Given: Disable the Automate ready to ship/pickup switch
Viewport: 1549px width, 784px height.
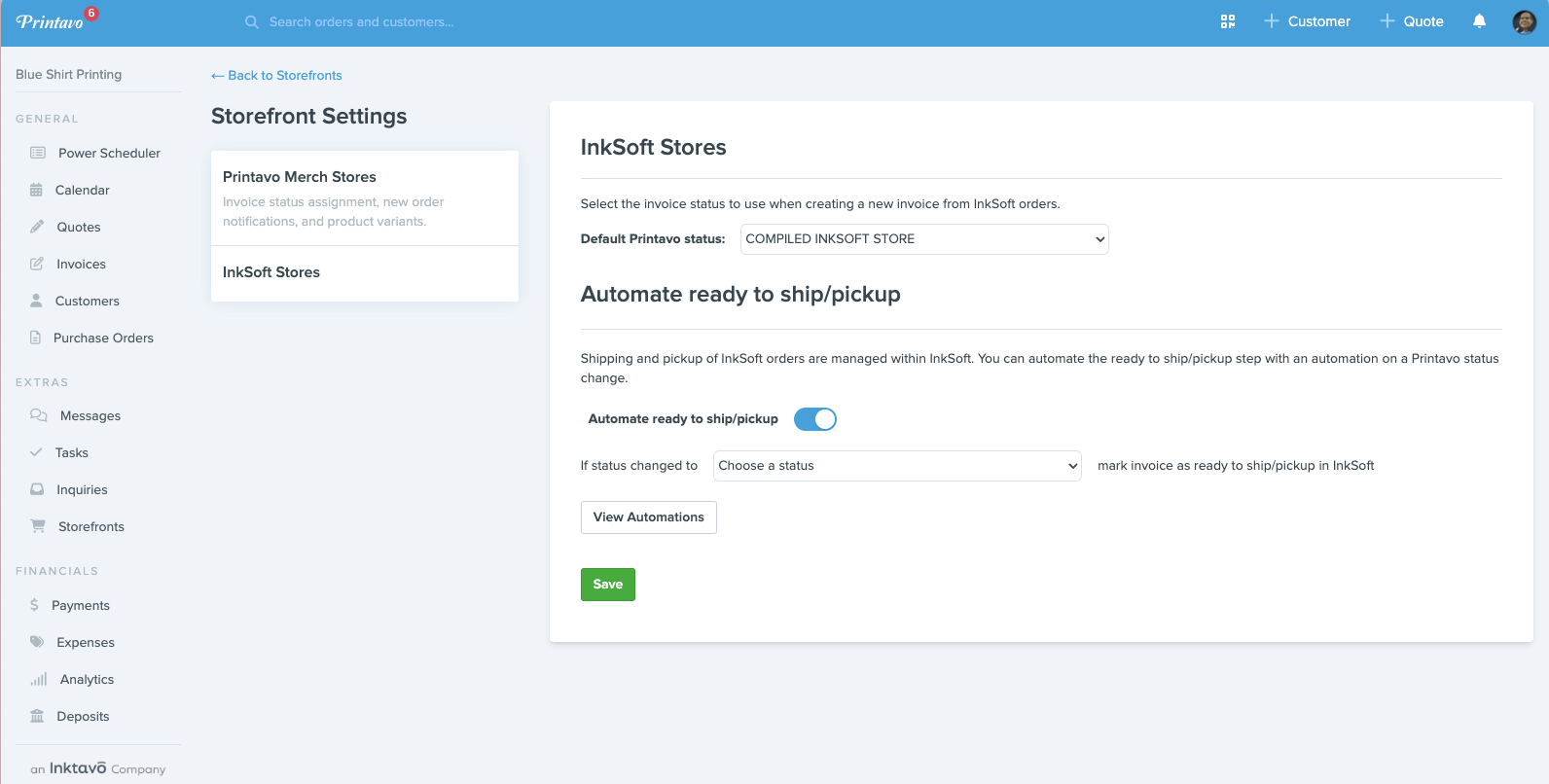Looking at the screenshot, I should 815,419.
